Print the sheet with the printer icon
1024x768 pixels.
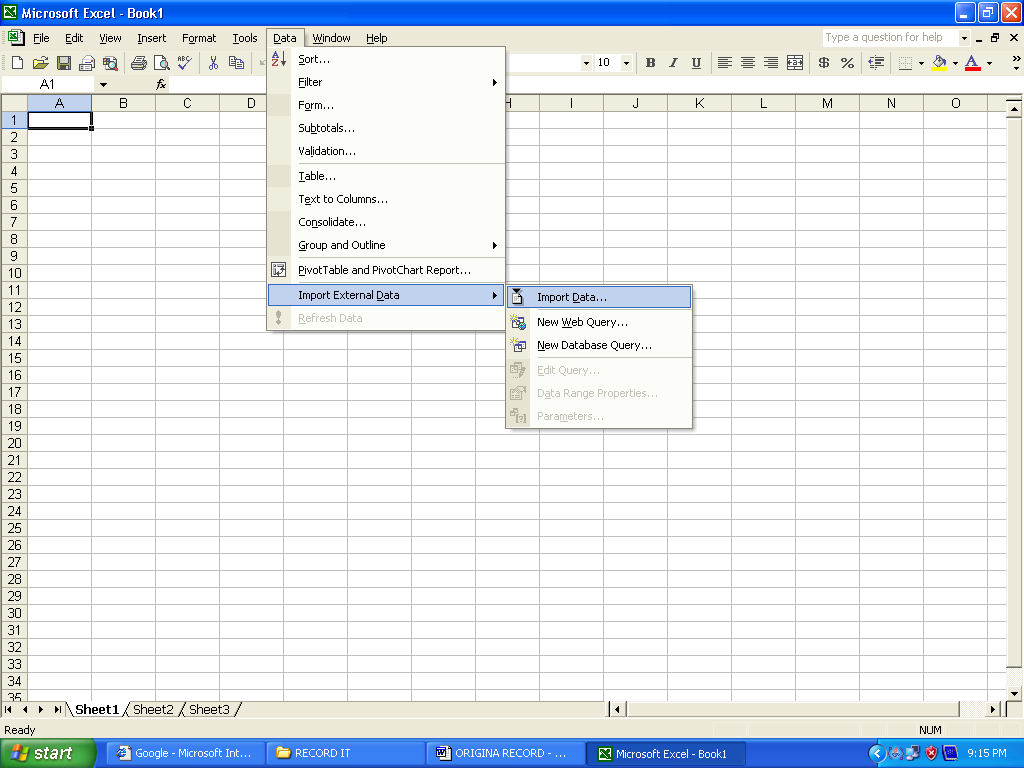(138, 63)
